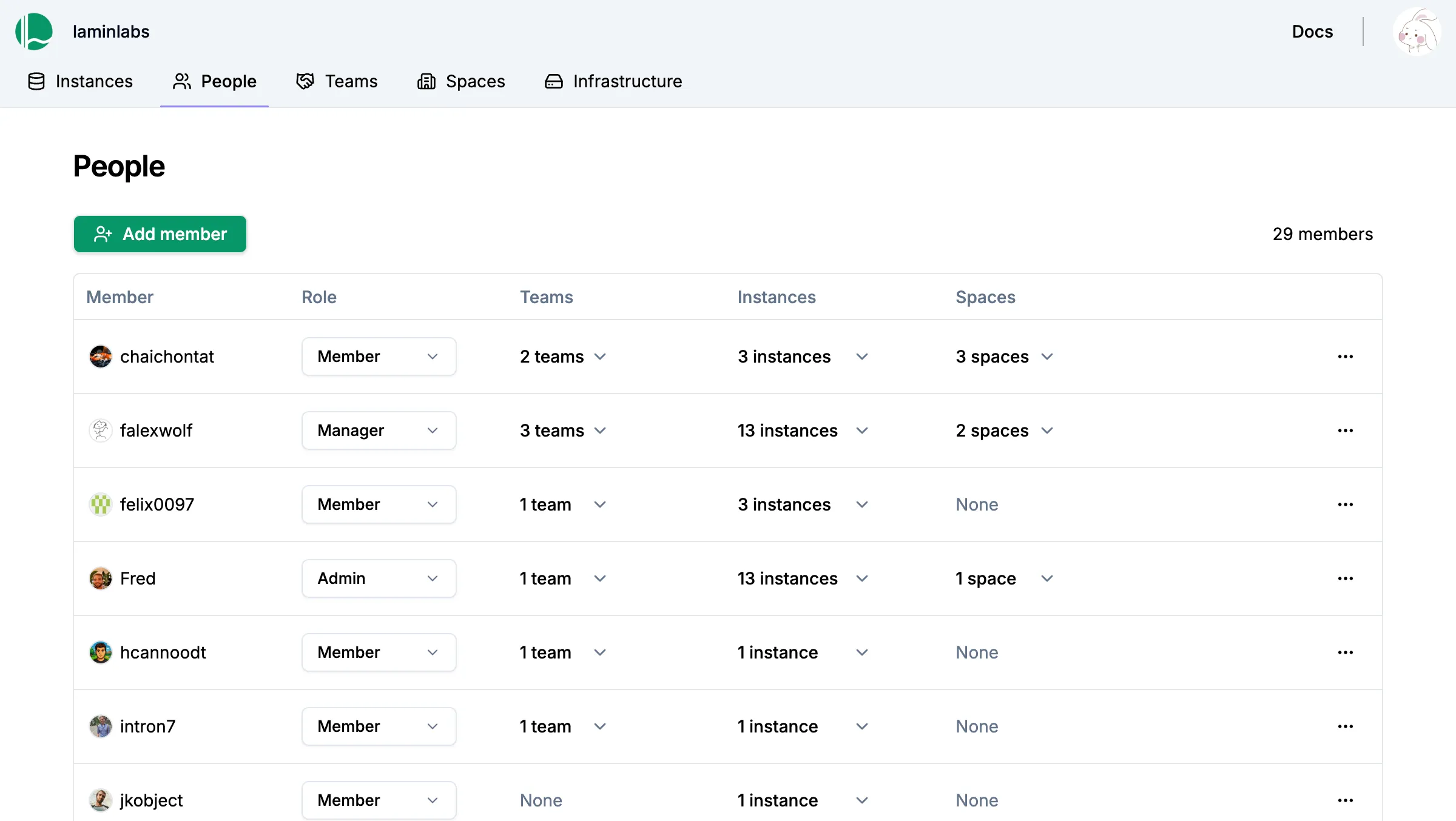Screen dimensions: 1456x821
Task: Click the laminlabs green logo icon
Action: (x=34, y=32)
